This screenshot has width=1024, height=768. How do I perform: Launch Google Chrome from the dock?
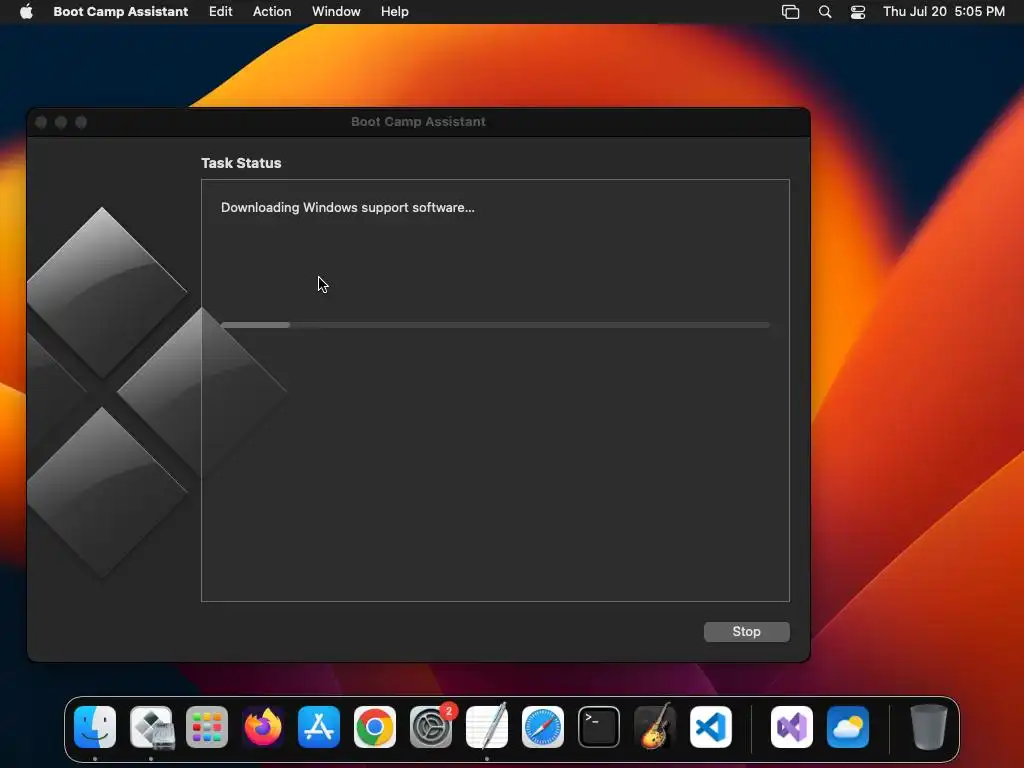pos(375,727)
